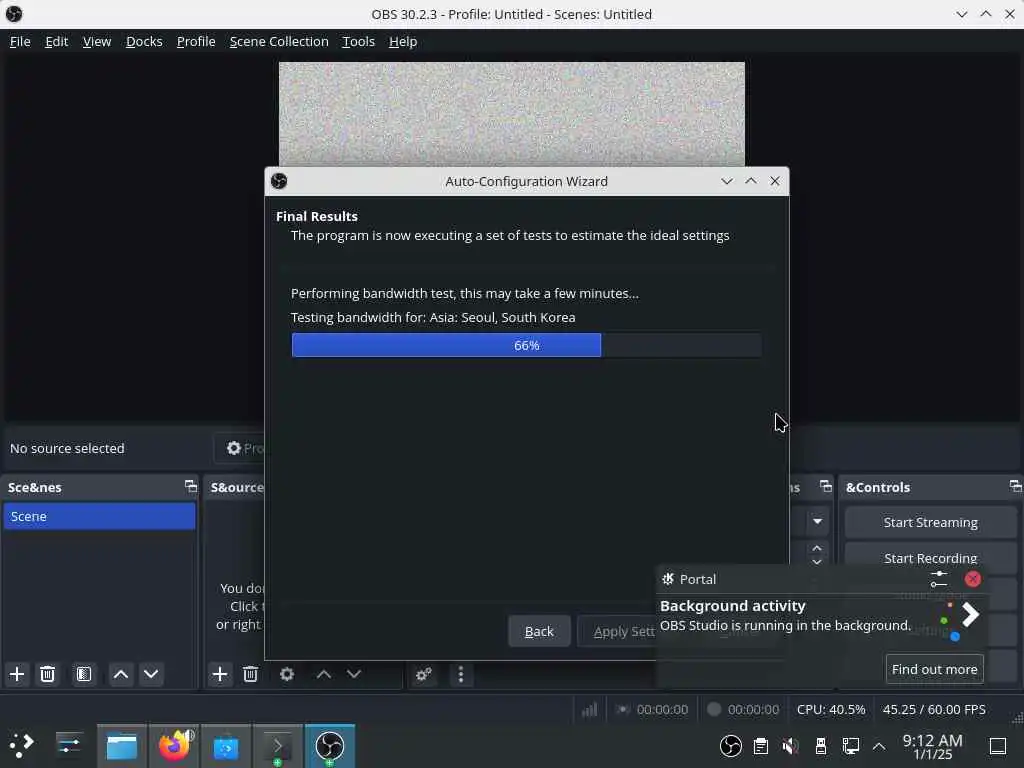
Task: Move source down in Sources dock
Action: point(354,674)
